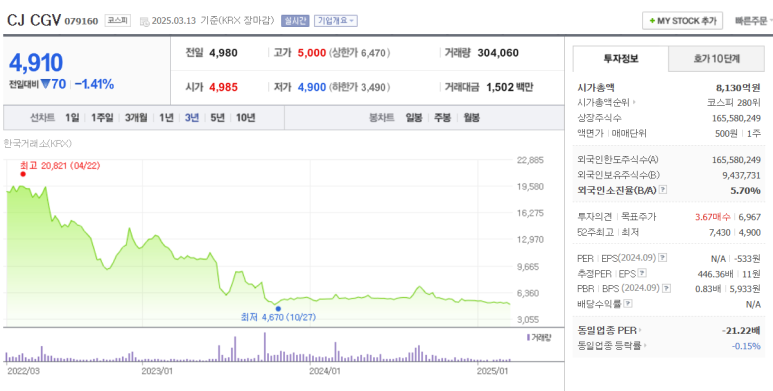The height and width of the screenshot is (391, 773).
Task: Select the 10년 line chart period
Action: click(246, 117)
